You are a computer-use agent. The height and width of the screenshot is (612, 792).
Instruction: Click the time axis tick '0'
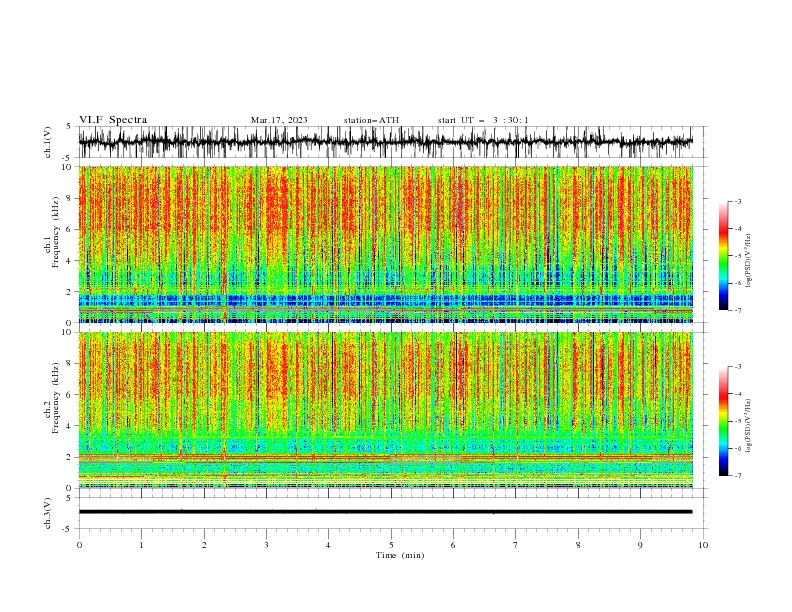tap(79, 545)
